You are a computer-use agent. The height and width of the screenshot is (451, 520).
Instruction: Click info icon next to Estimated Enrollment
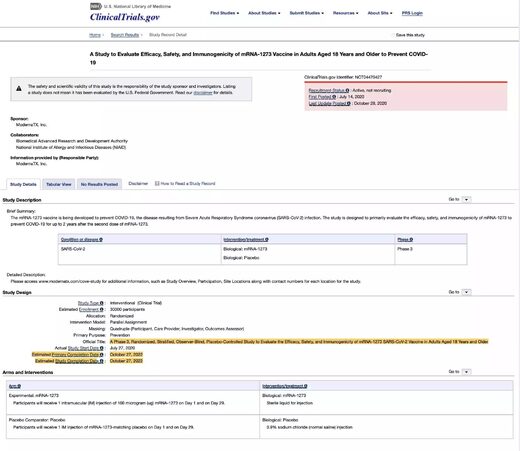101,309
